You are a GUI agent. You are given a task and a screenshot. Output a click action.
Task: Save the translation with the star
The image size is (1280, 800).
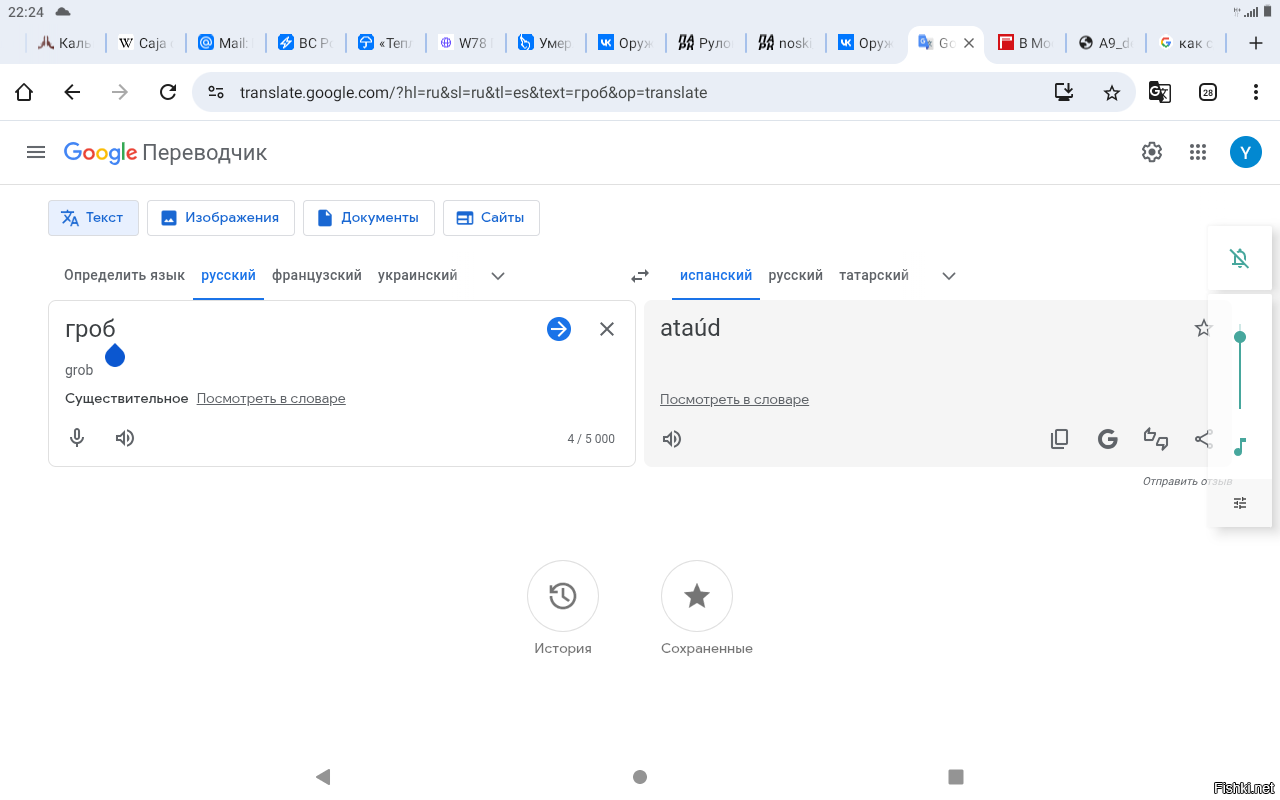point(1203,327)
